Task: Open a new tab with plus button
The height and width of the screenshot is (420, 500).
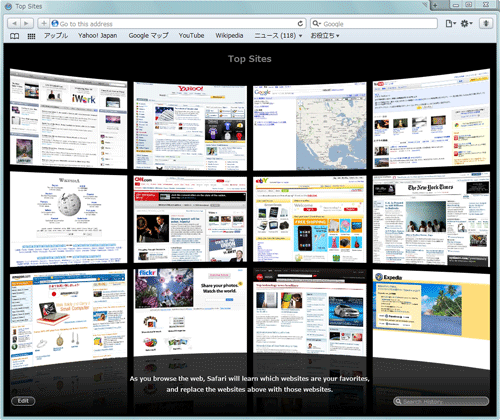Action: (x=435, y=5)
